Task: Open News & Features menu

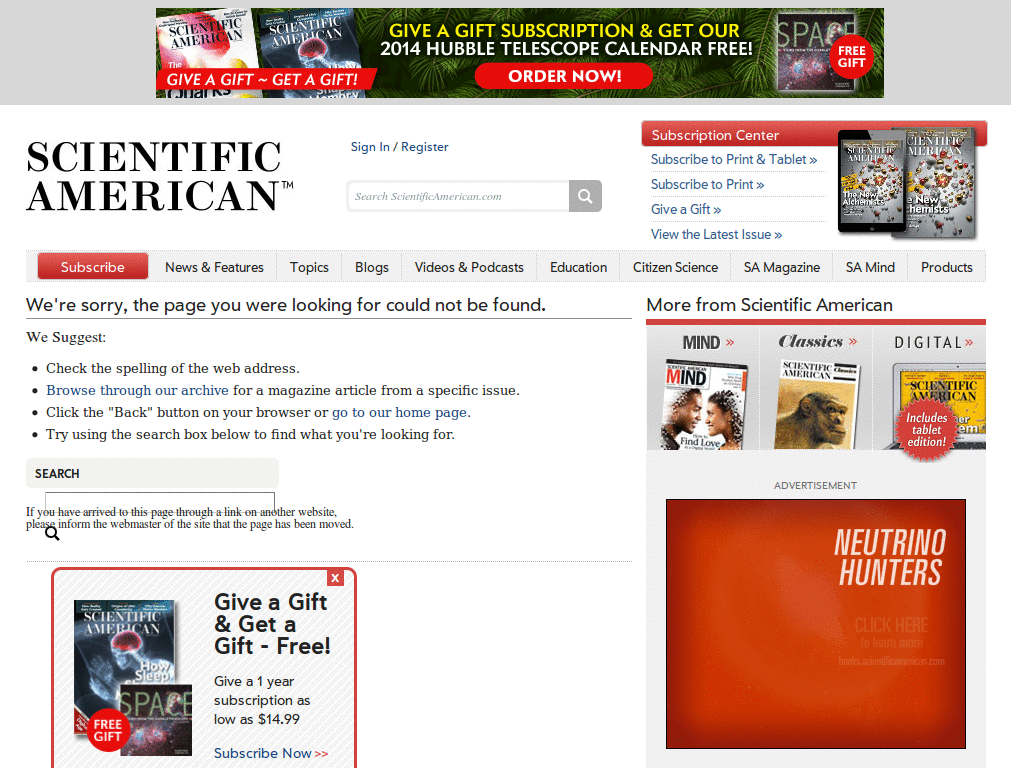Action: tap(214, 267)
